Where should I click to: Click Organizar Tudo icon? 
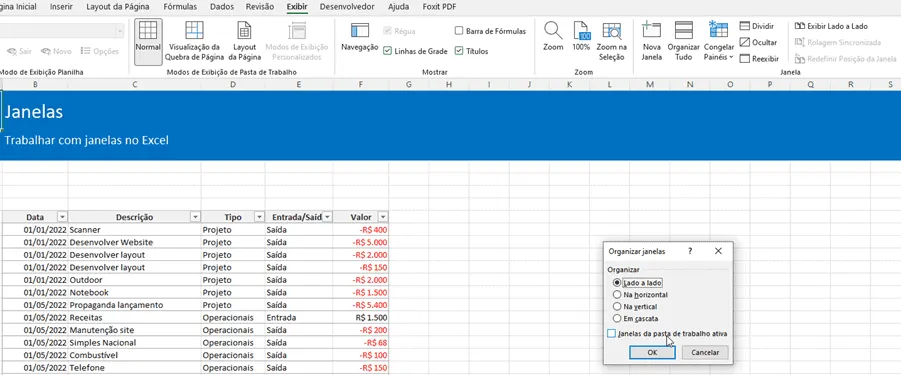(x=683, y=30)
